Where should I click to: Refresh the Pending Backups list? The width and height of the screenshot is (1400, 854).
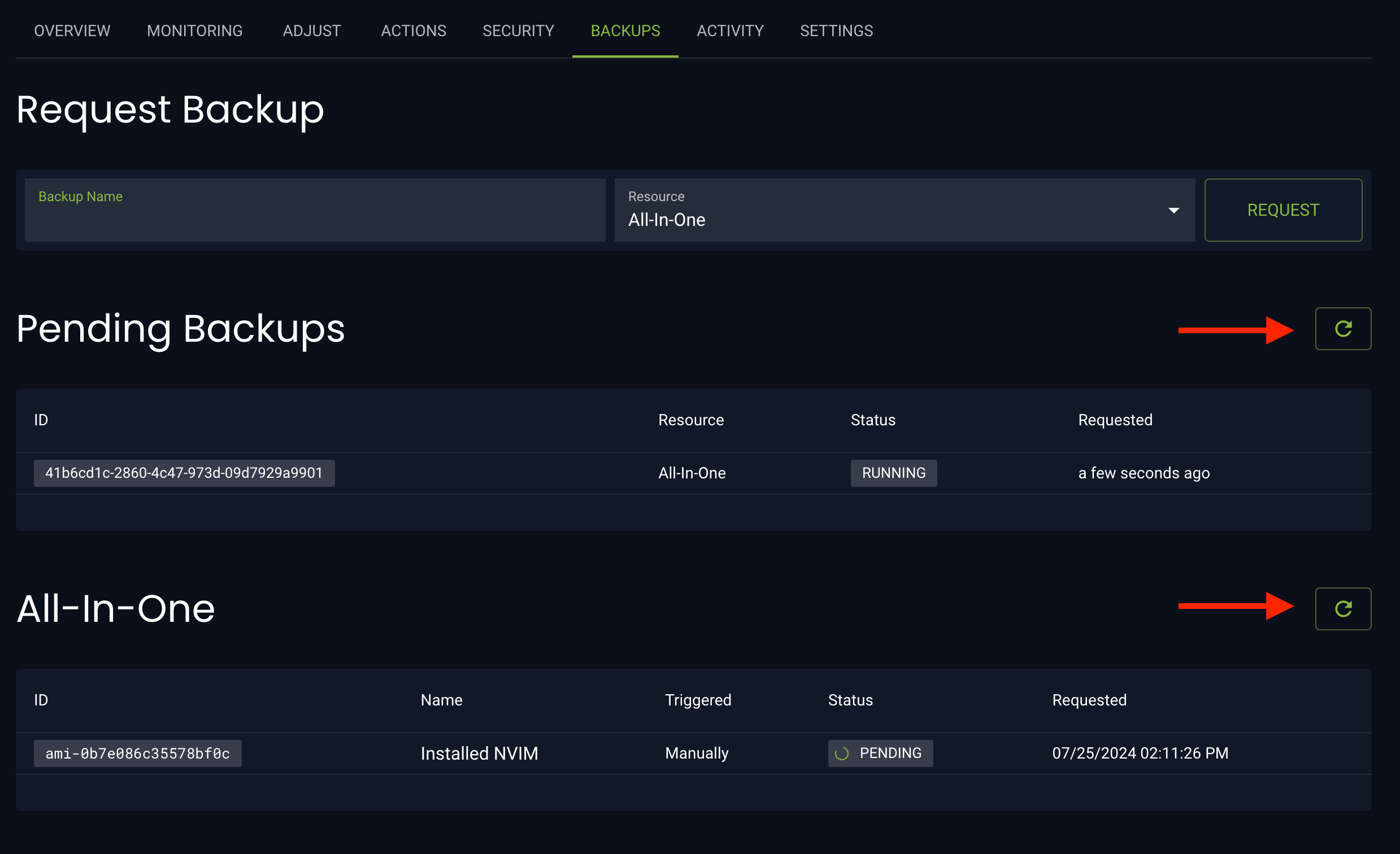(x=1342, y=329)
